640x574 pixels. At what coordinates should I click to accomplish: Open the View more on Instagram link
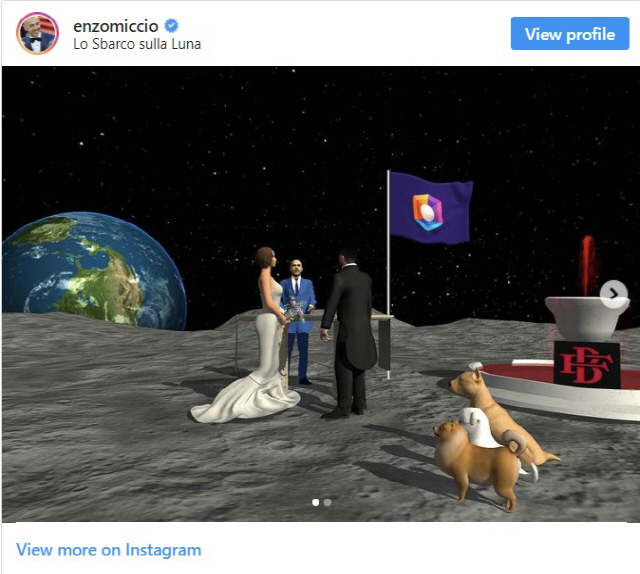109,550
